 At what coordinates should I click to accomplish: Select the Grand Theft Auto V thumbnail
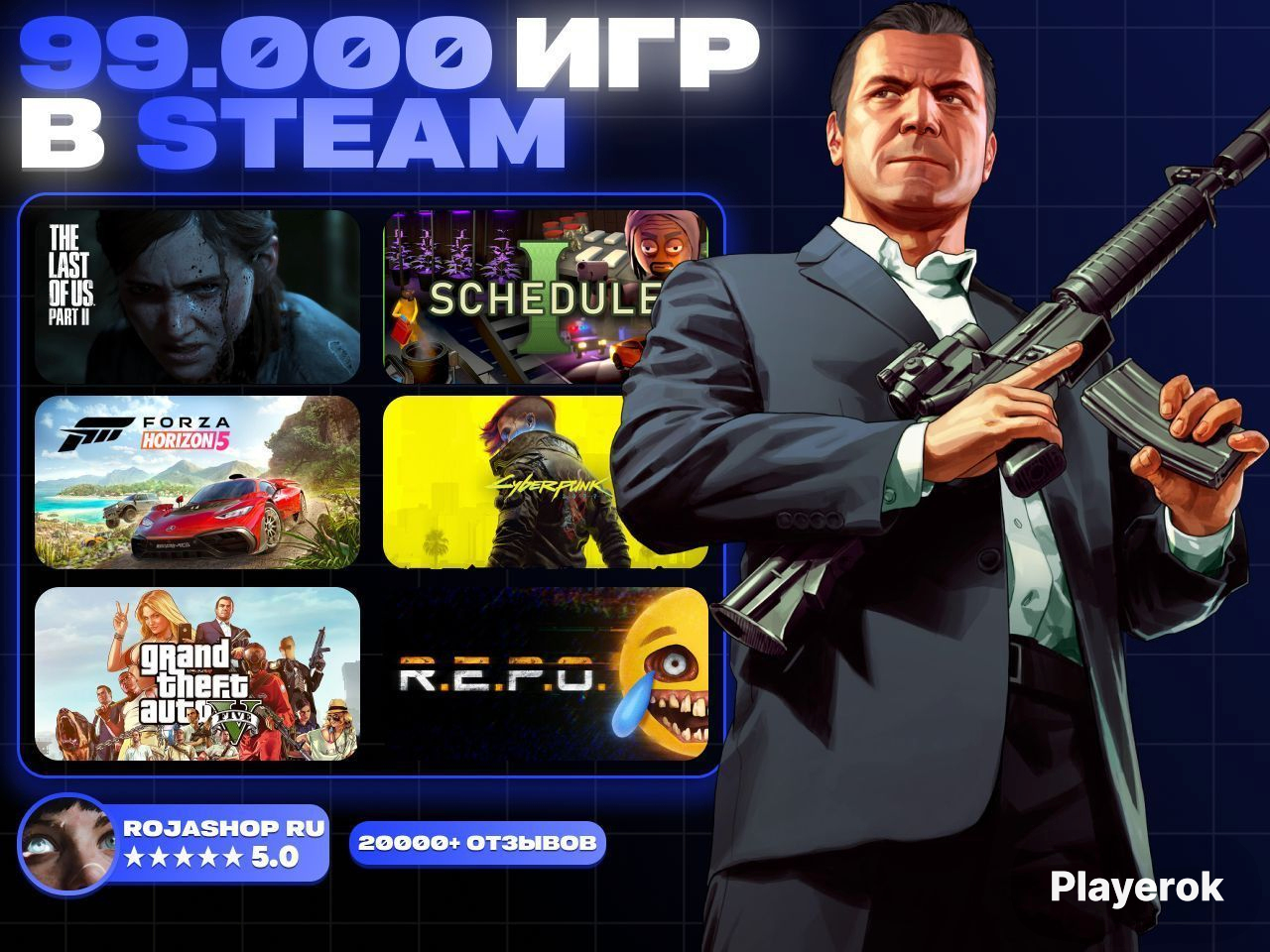click(197, 673)
